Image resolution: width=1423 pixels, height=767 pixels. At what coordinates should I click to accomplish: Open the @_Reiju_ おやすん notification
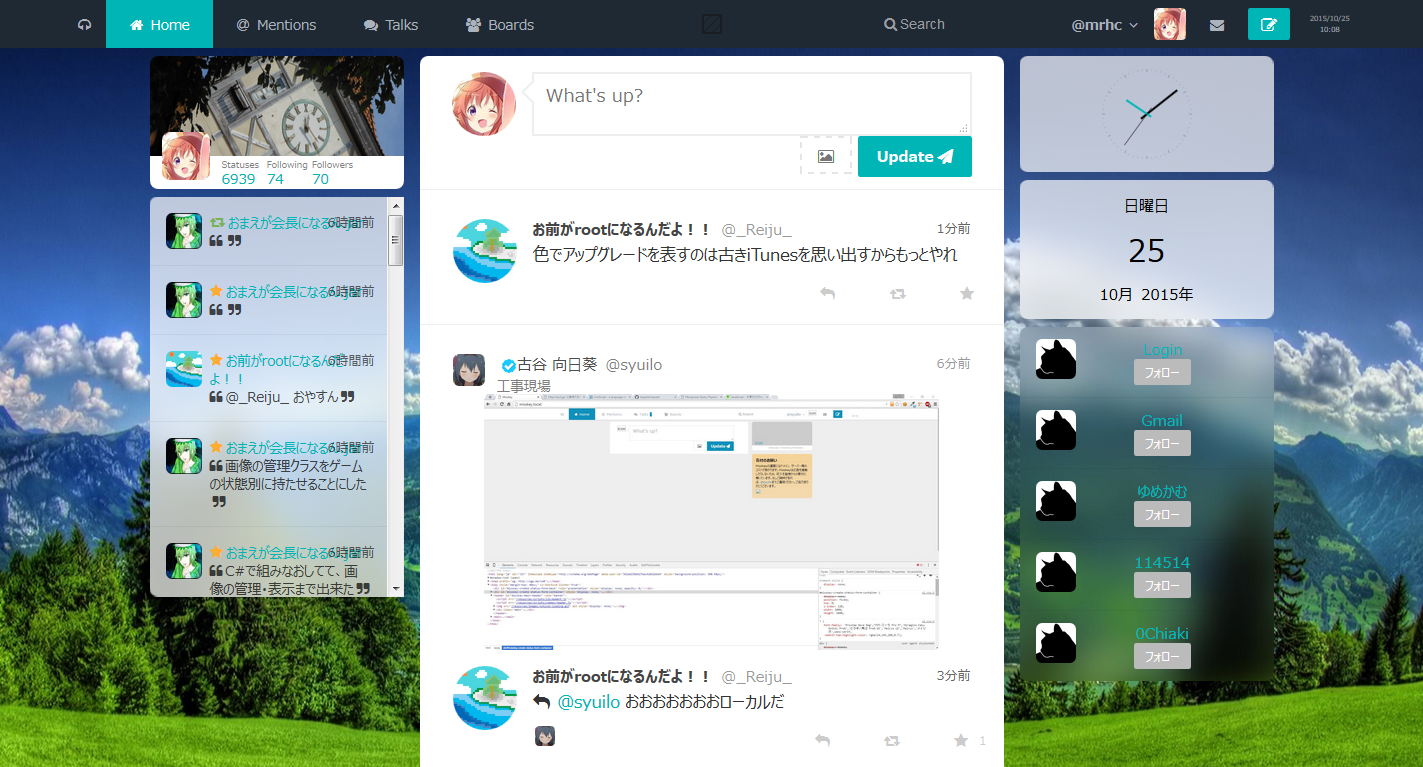268,378
